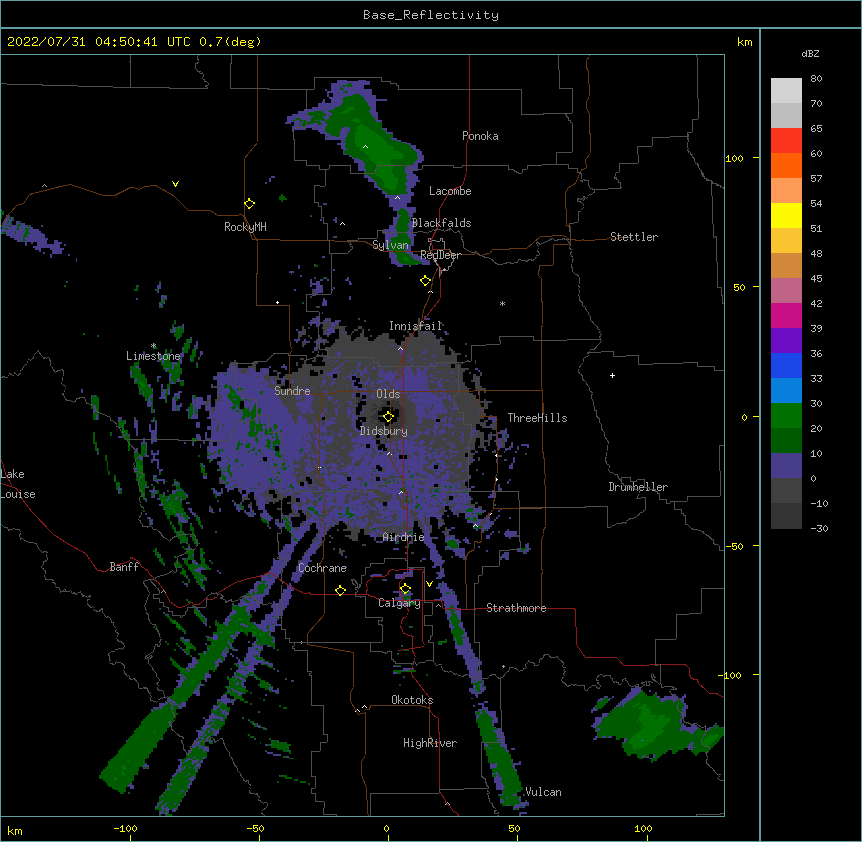The image size is (862, 842).
Task: Click the -30 value in the dBZ legend
Action: click(819, 528)
